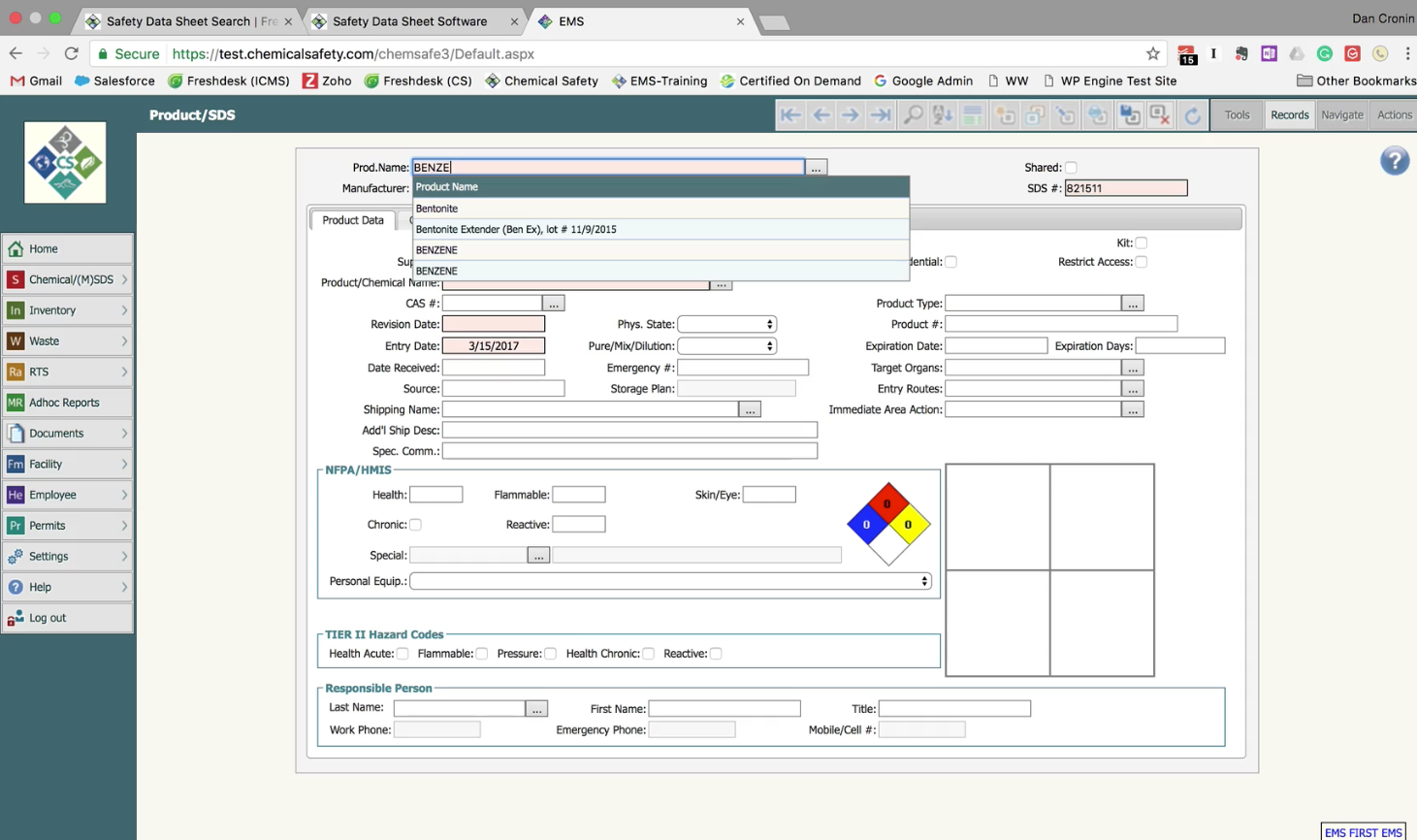Select BENZENE from the product name suggestions

pos(436,249)
